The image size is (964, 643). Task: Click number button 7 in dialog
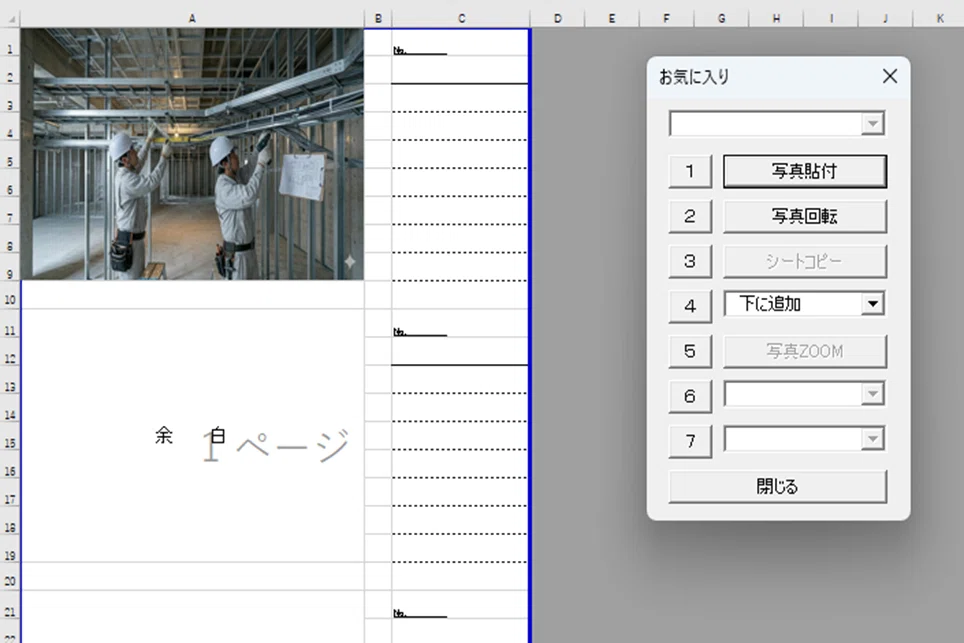click(x=690, y=441)
